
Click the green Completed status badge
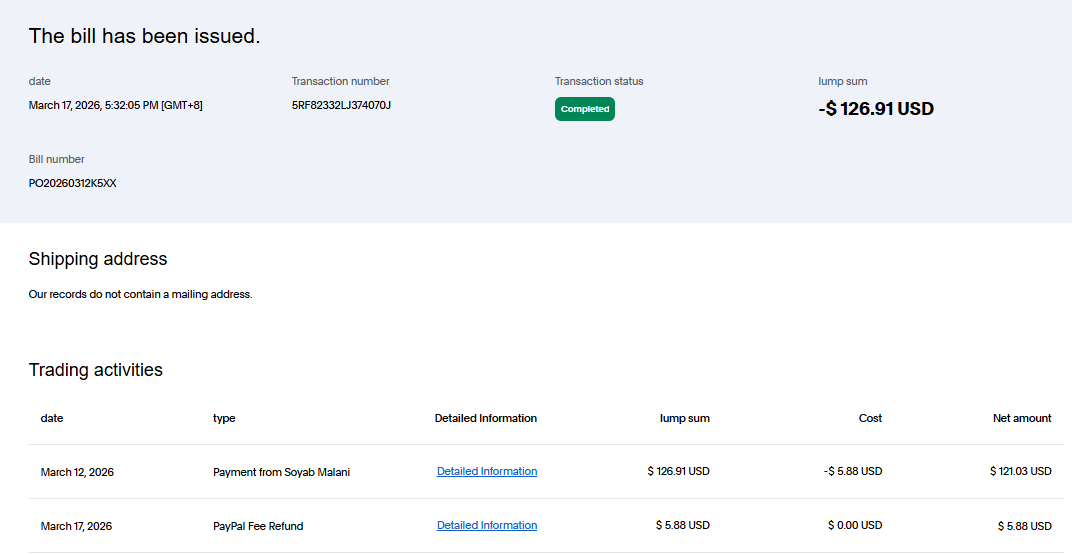pyautogui.click(x=584, y=109)
